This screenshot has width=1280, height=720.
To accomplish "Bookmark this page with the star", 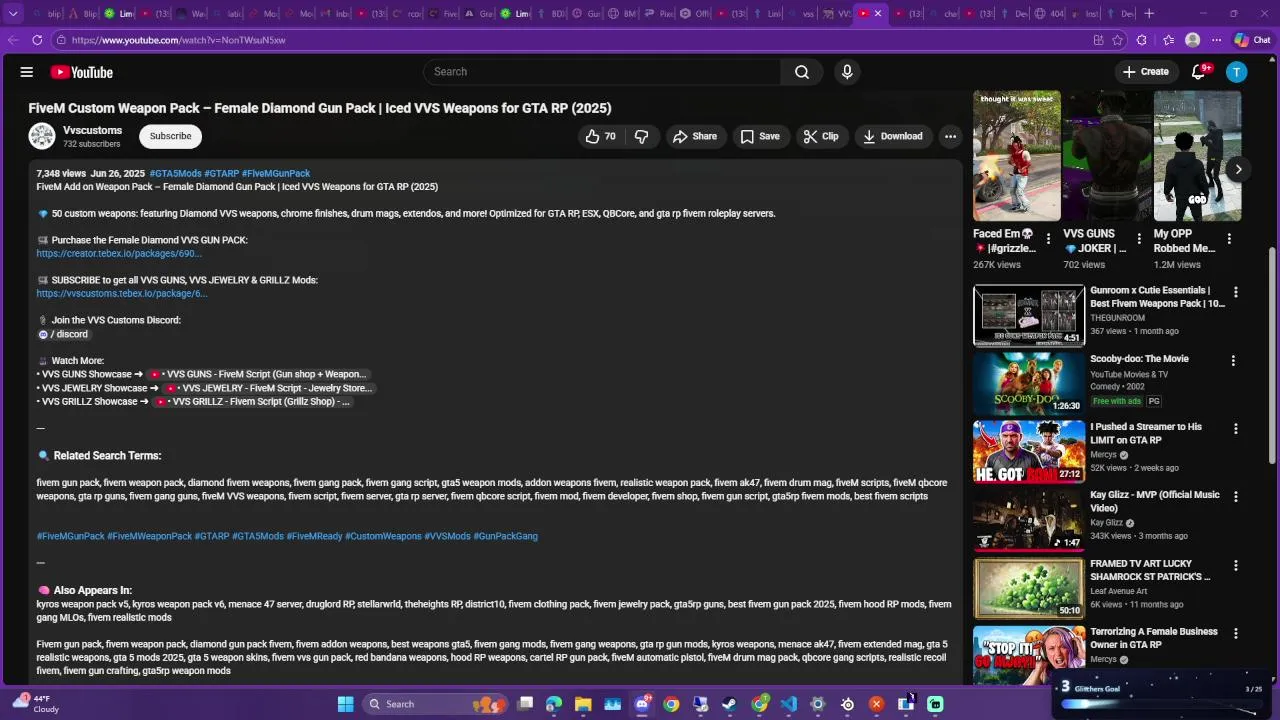I will [1120, 40].
